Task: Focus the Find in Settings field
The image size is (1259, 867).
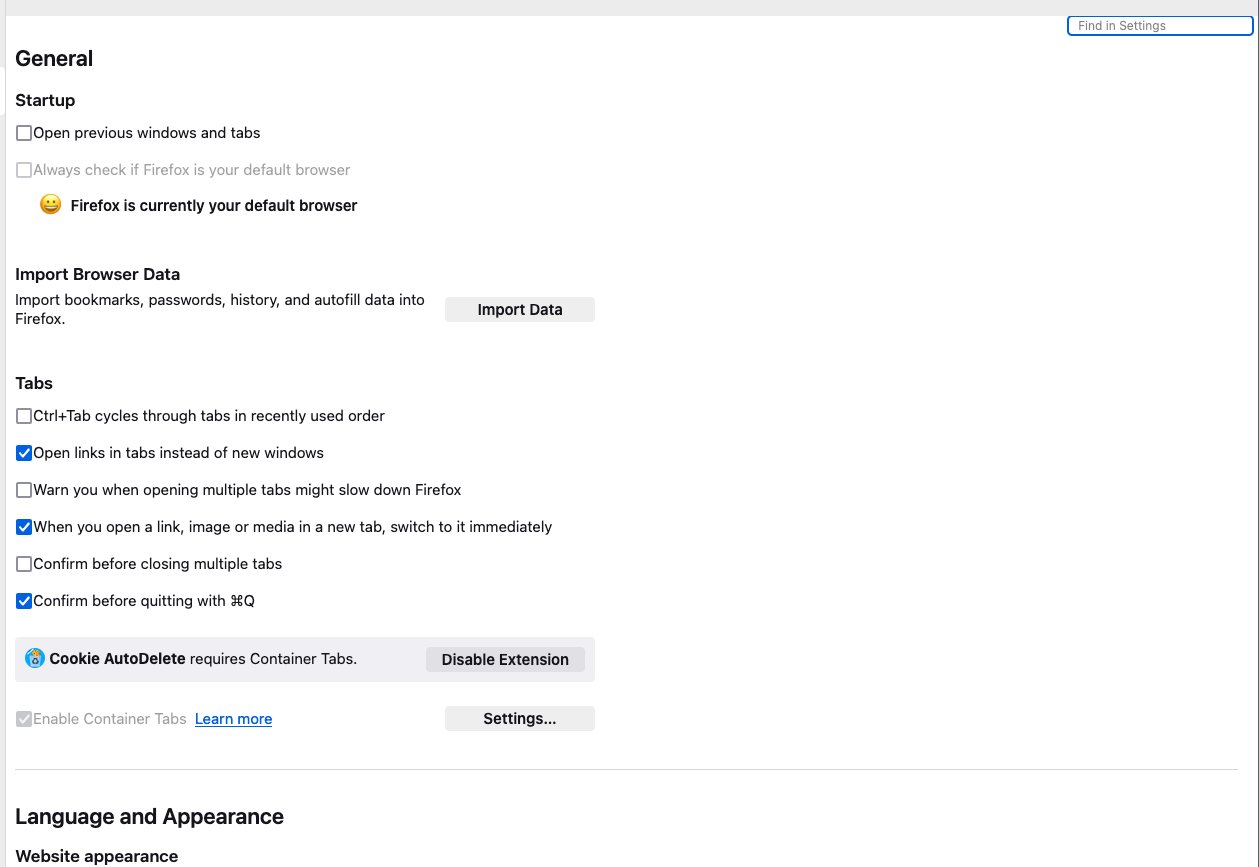Action: coord(1160,26)
